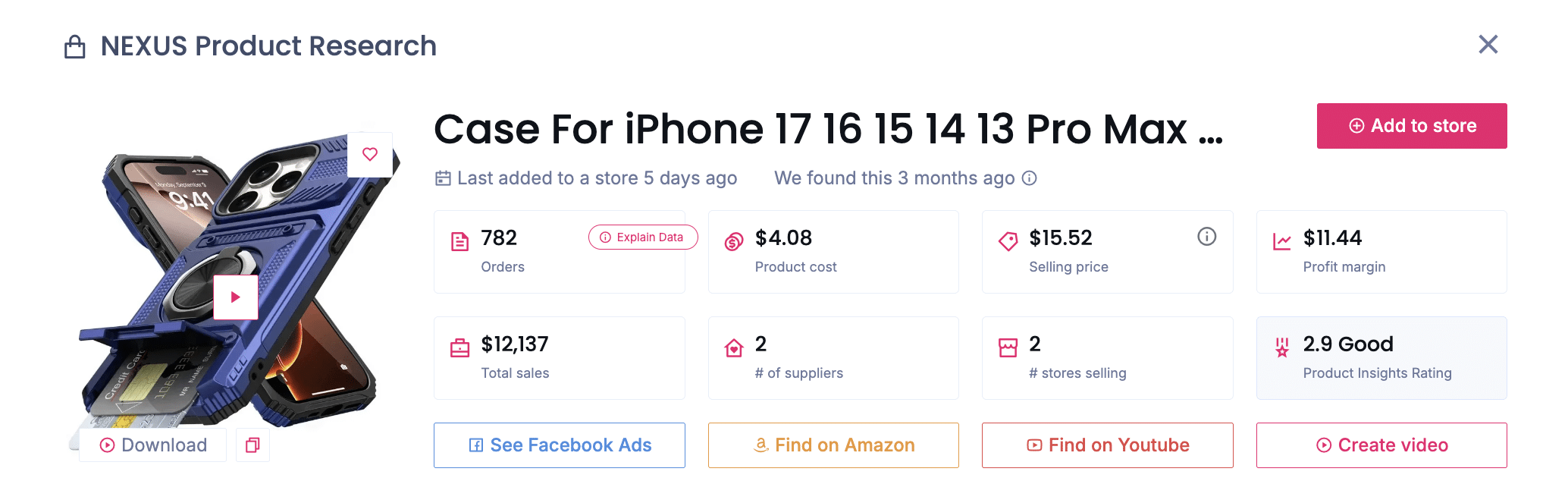Play the product video preview
The height and width of the screenshot is (481, 1568).
pyautogui.click(x=236, y=297)
